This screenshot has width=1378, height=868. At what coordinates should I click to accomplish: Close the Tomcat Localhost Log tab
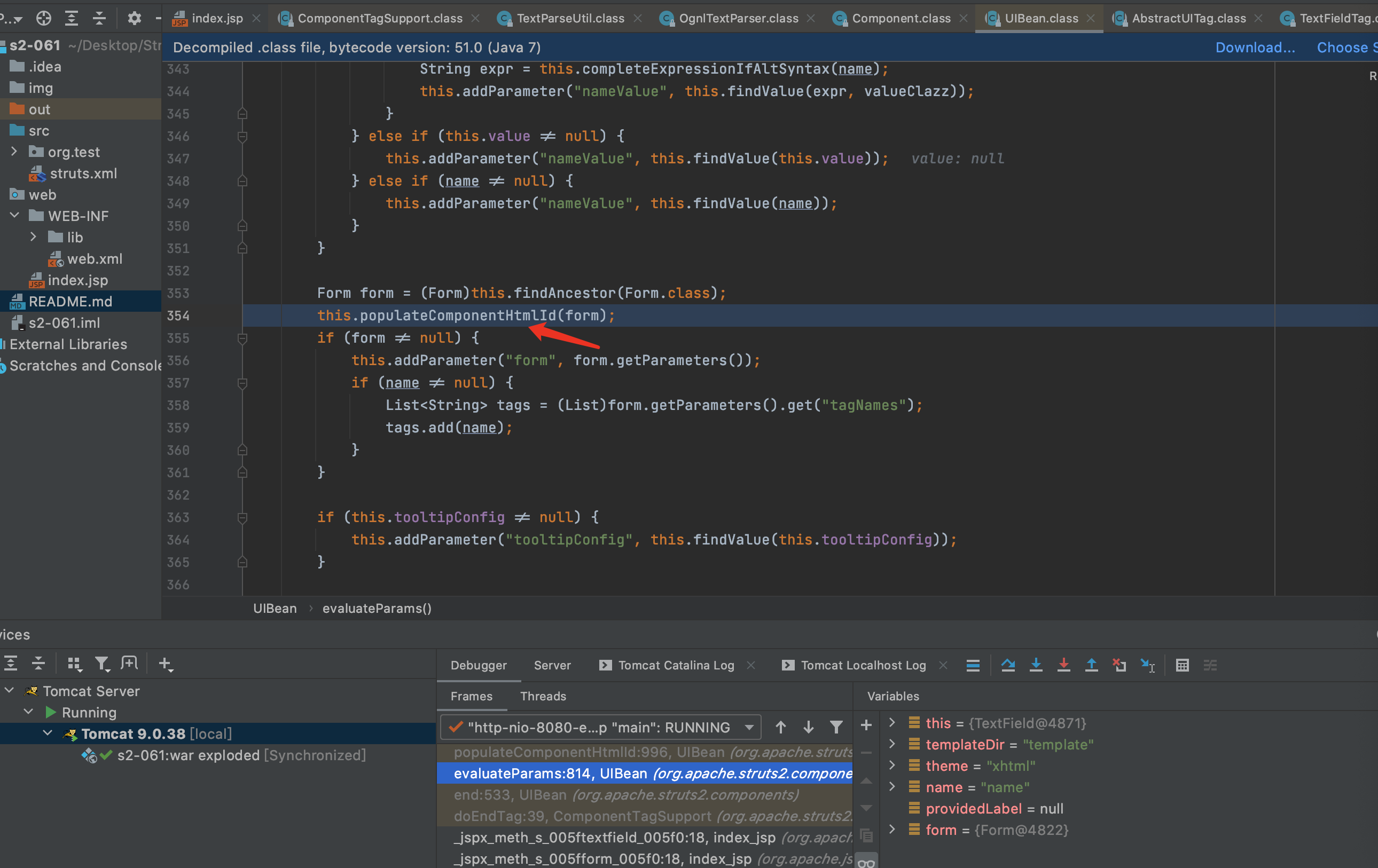click(x=943, y=665)
